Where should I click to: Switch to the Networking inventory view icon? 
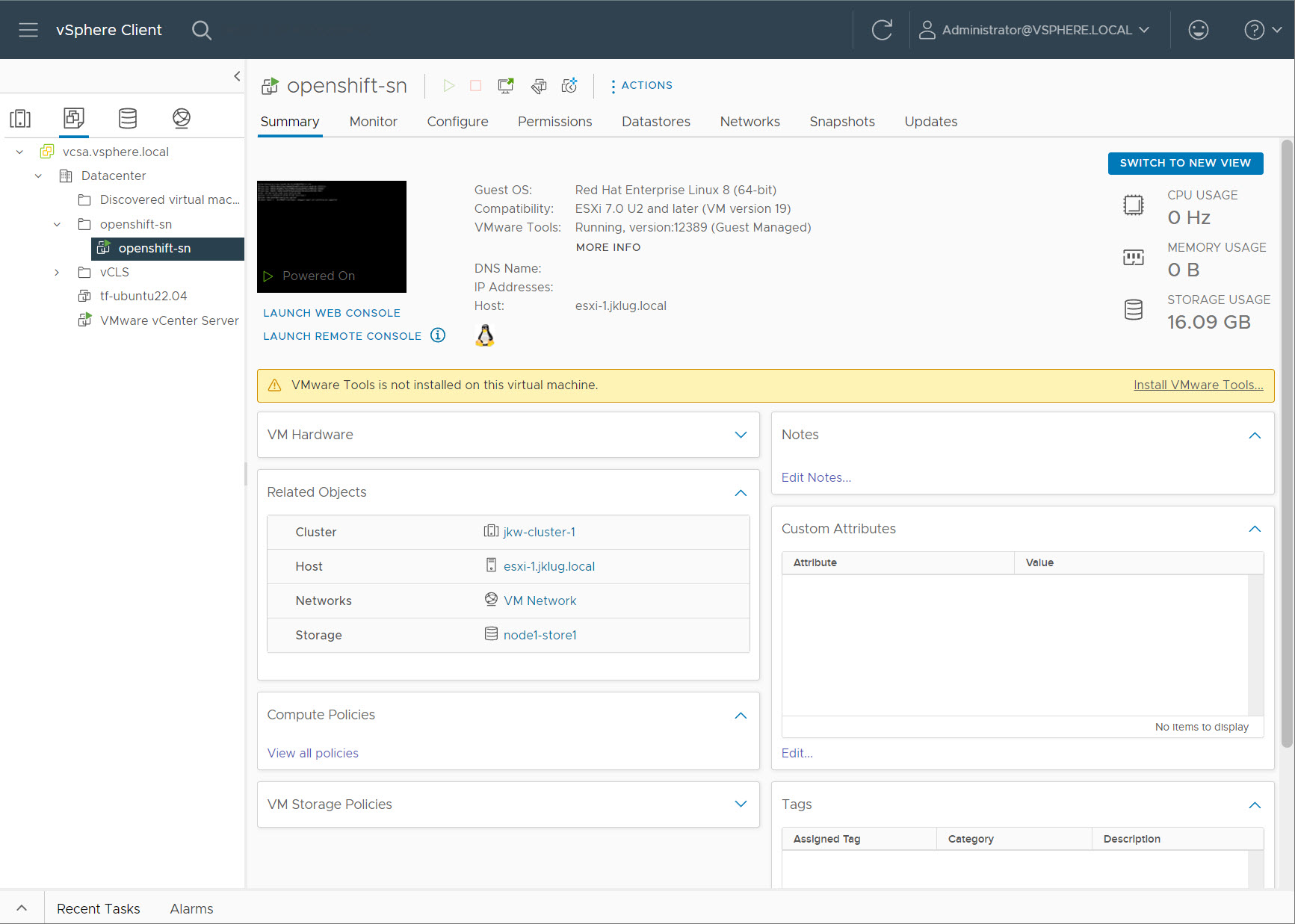[182, 118]
